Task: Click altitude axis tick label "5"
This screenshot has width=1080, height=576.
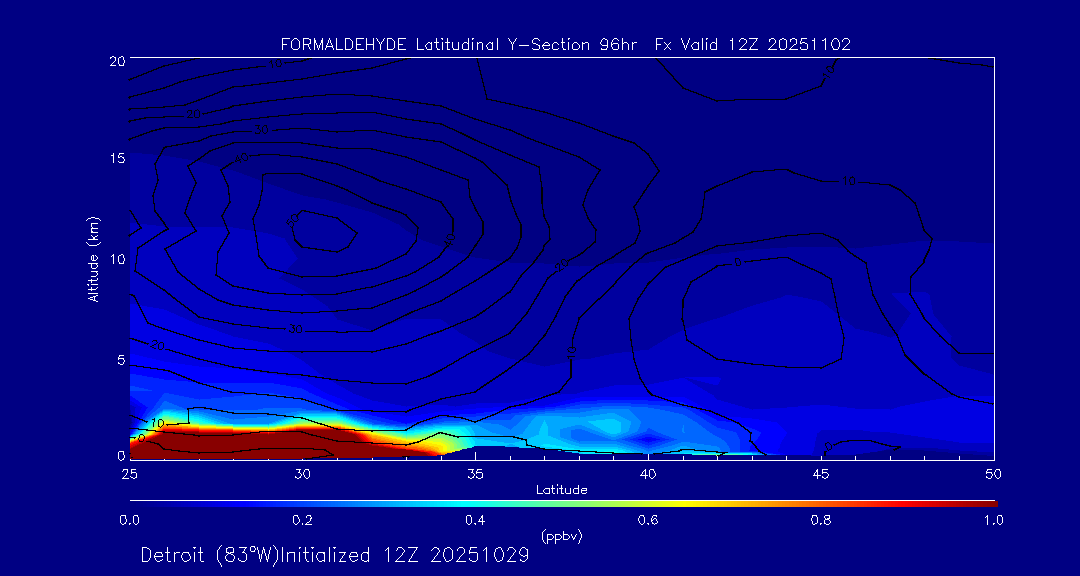Action: point(120,360)
